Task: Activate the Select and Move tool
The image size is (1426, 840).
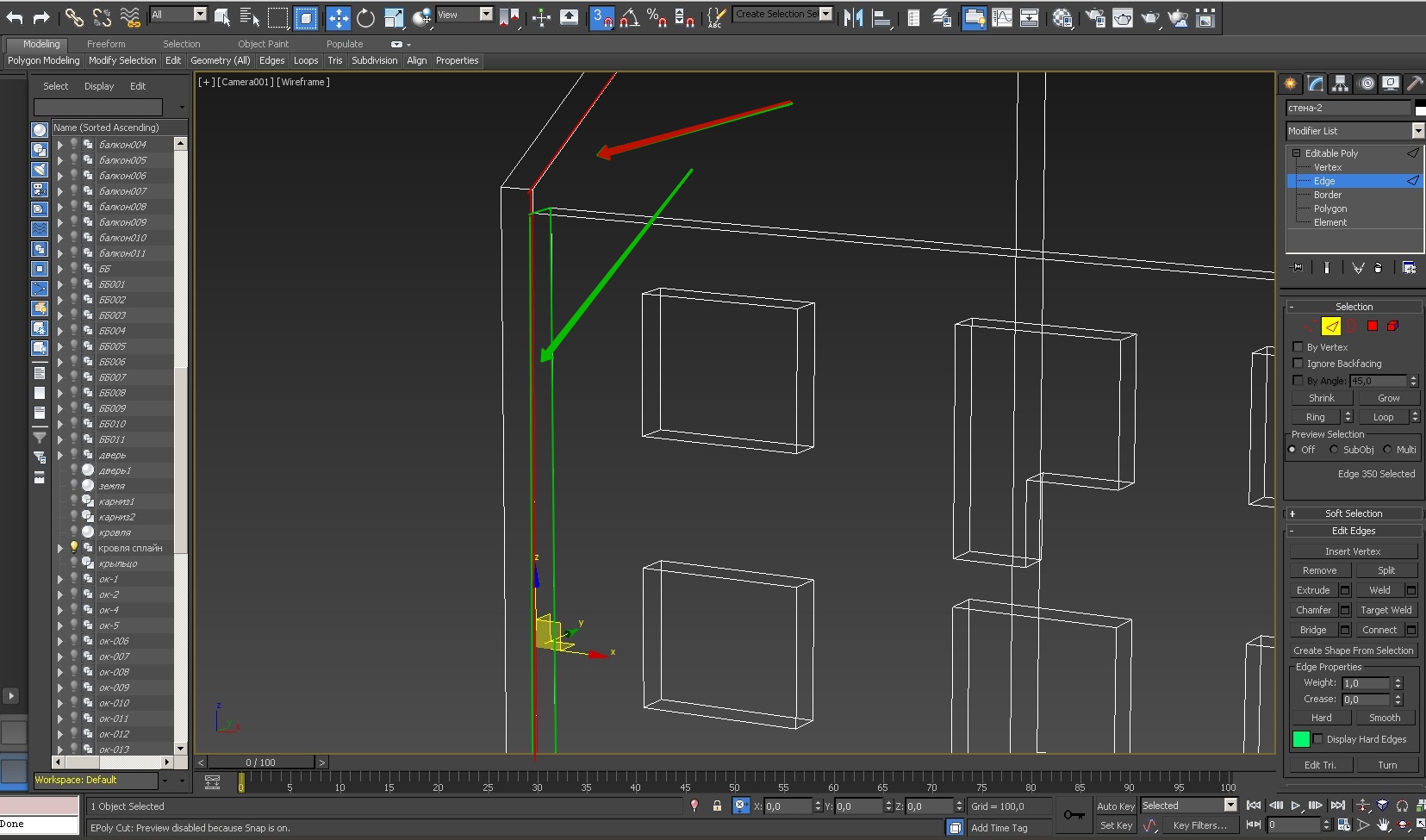Action: [338, 18]
